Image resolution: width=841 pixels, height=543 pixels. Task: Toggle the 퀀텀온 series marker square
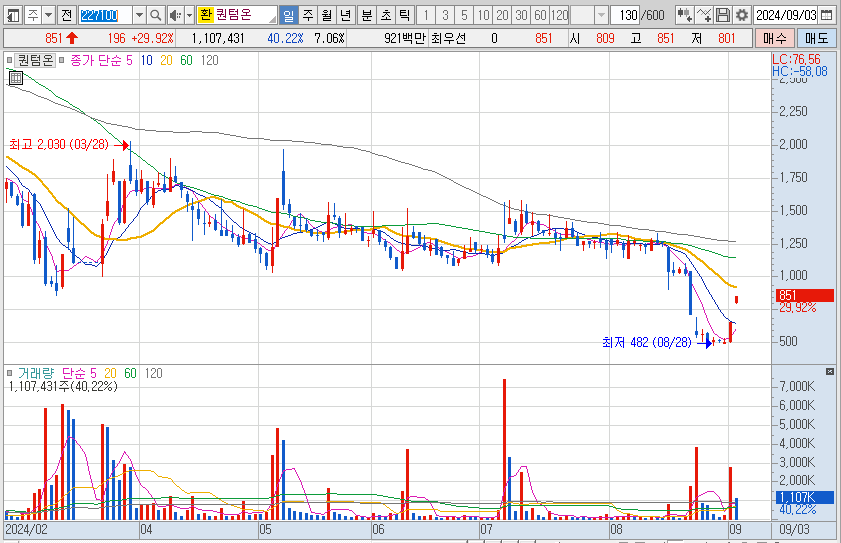(x=9, y=60)
